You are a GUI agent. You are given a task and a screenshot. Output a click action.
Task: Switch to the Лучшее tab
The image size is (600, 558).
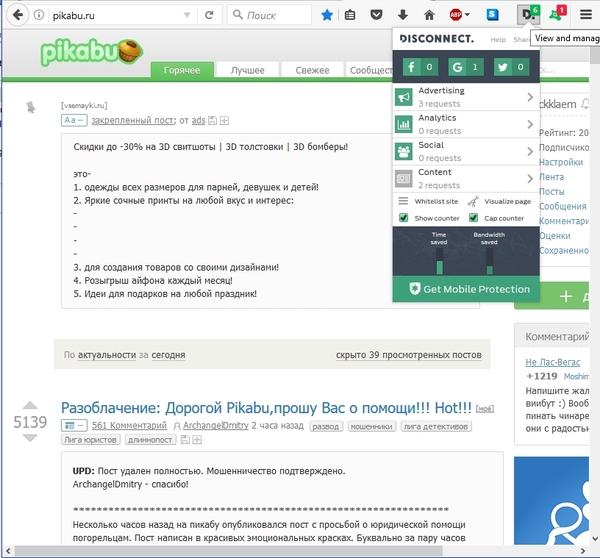tap(247, 71)
